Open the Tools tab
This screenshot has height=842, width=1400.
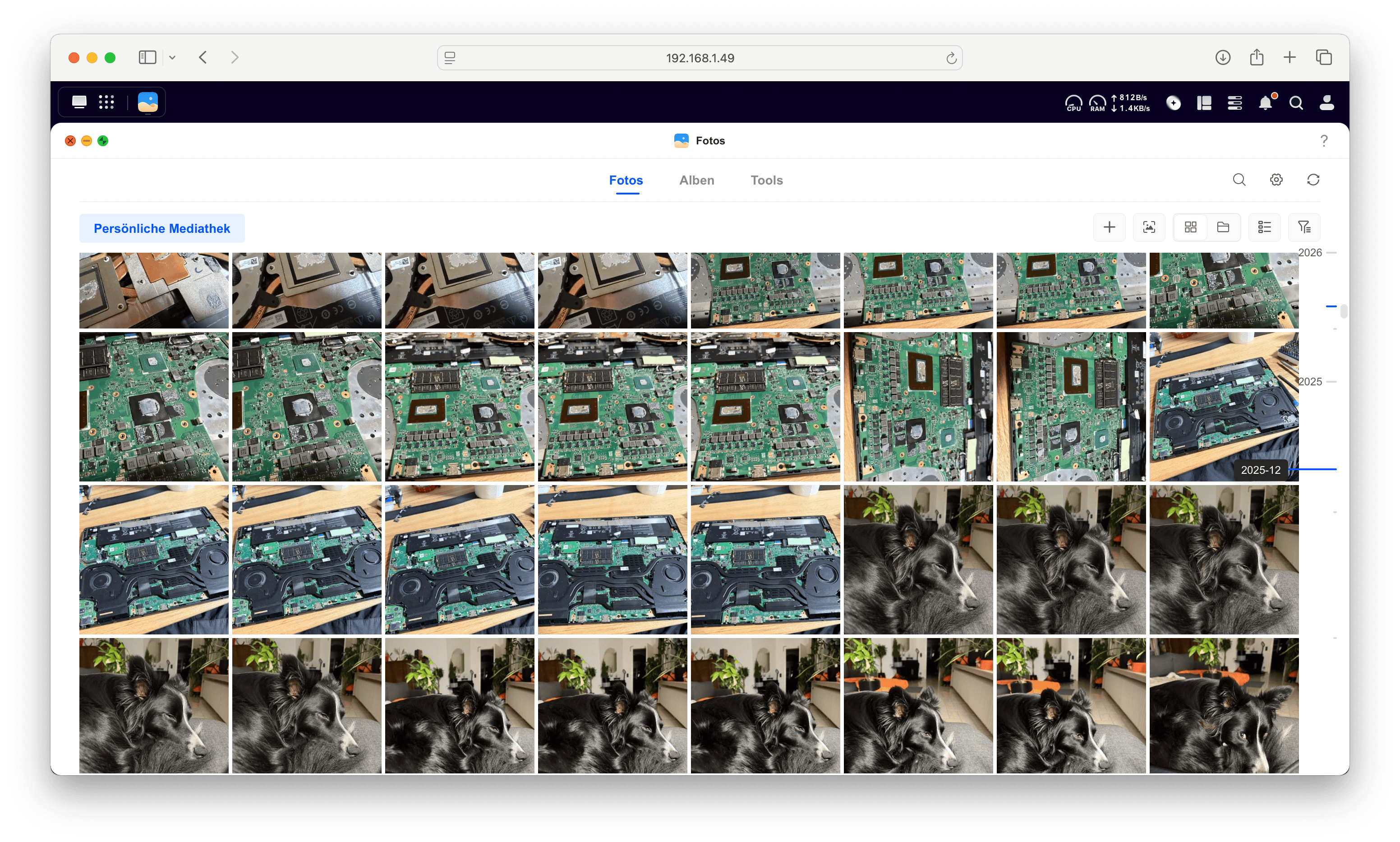[x=766, y=180]
